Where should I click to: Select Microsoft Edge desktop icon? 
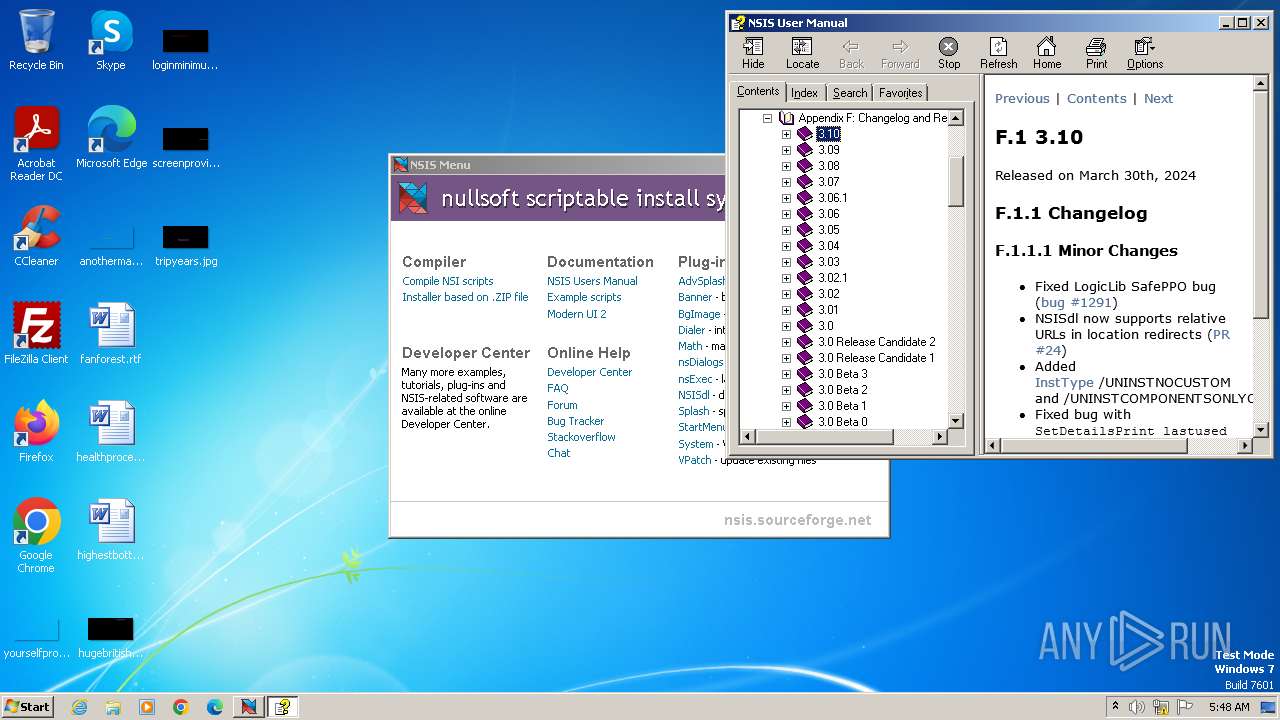click(x=111, y=138)
